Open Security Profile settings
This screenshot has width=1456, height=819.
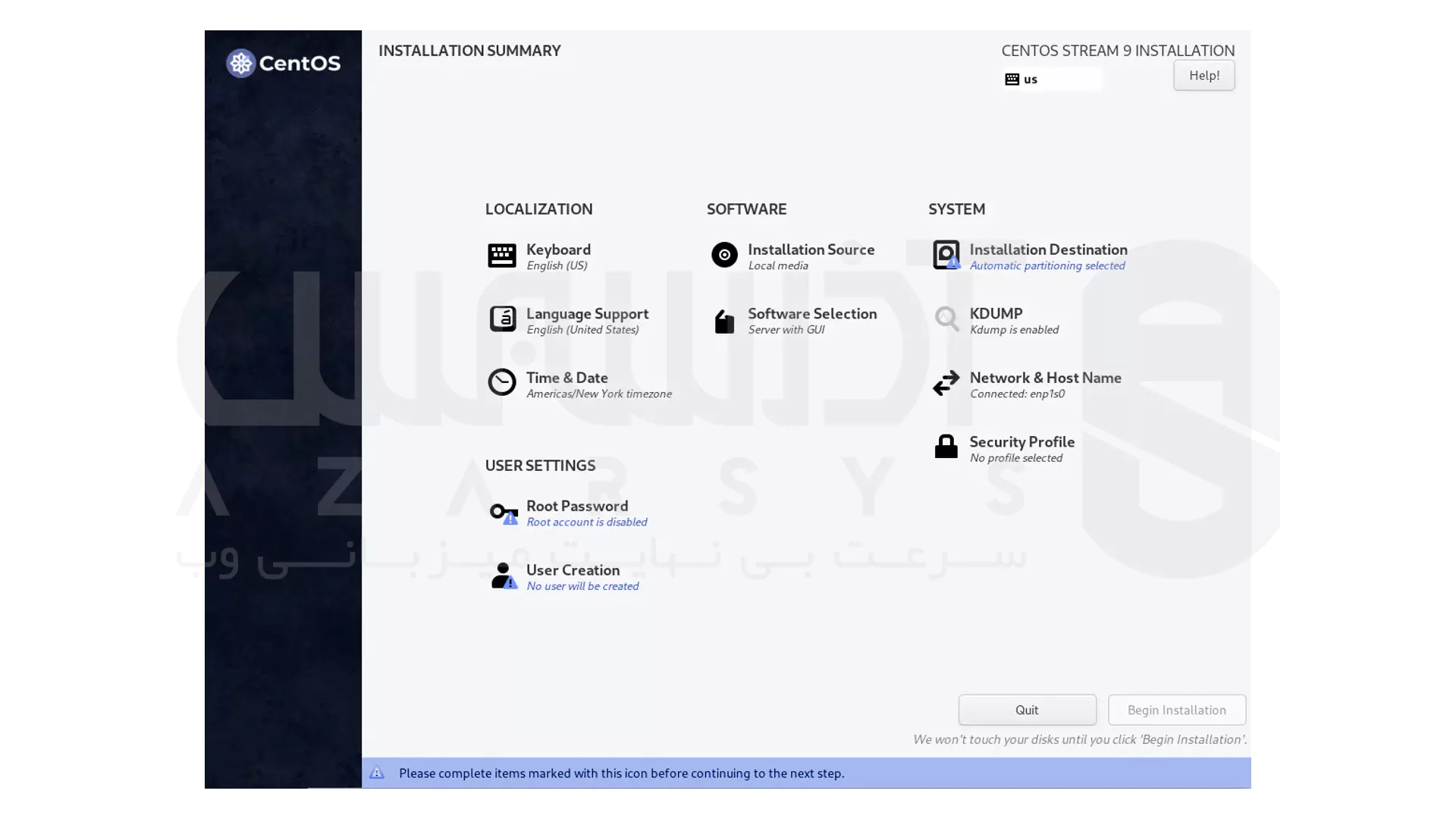click(x=1003, y=448)
